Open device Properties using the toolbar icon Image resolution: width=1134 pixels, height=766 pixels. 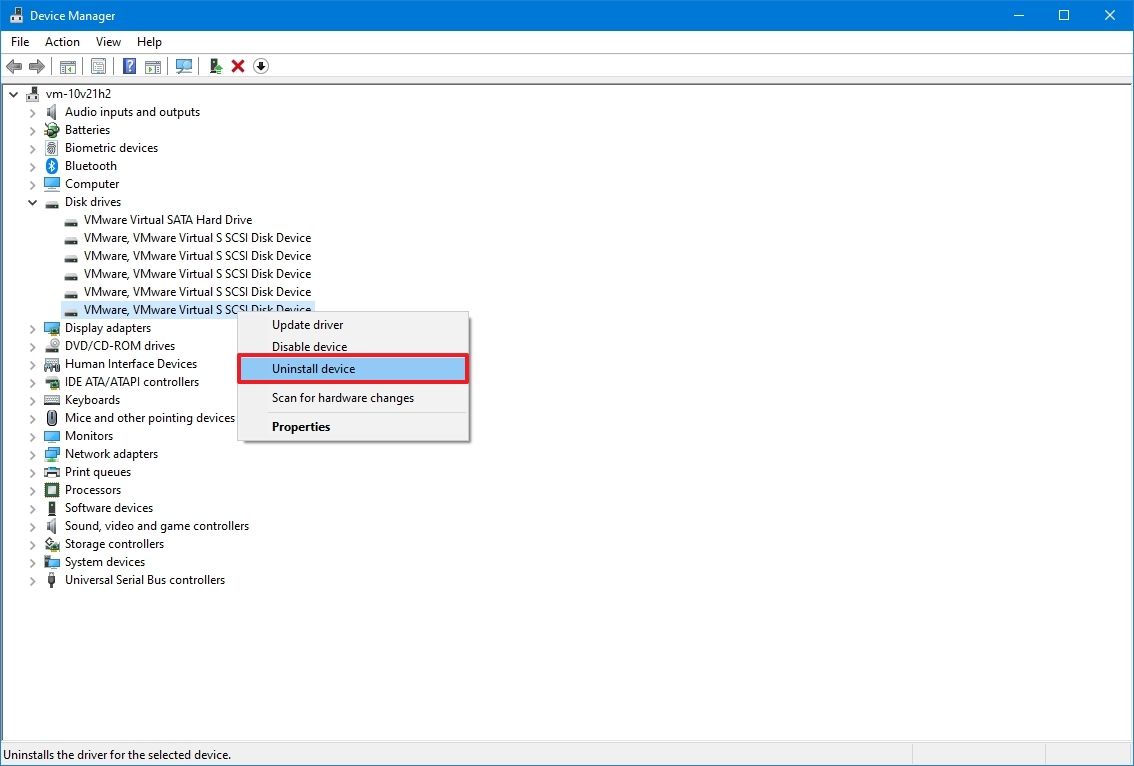(98, 66)
